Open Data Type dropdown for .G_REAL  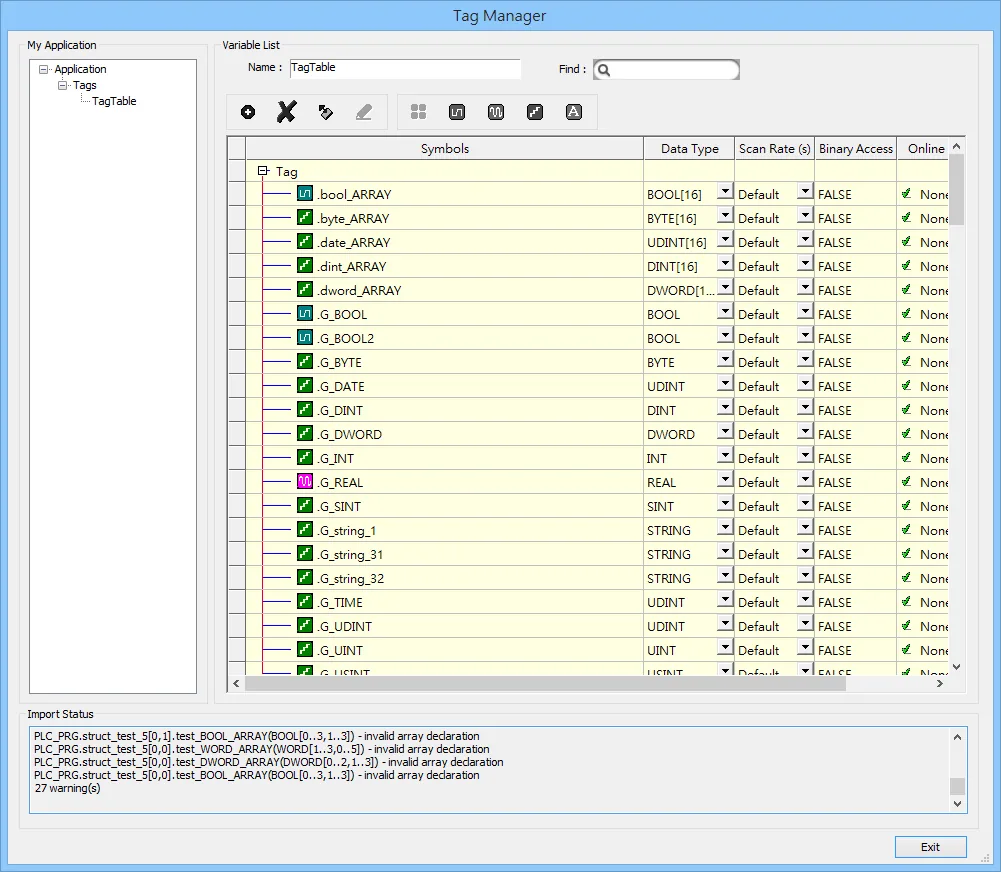[x=725, y=480]
